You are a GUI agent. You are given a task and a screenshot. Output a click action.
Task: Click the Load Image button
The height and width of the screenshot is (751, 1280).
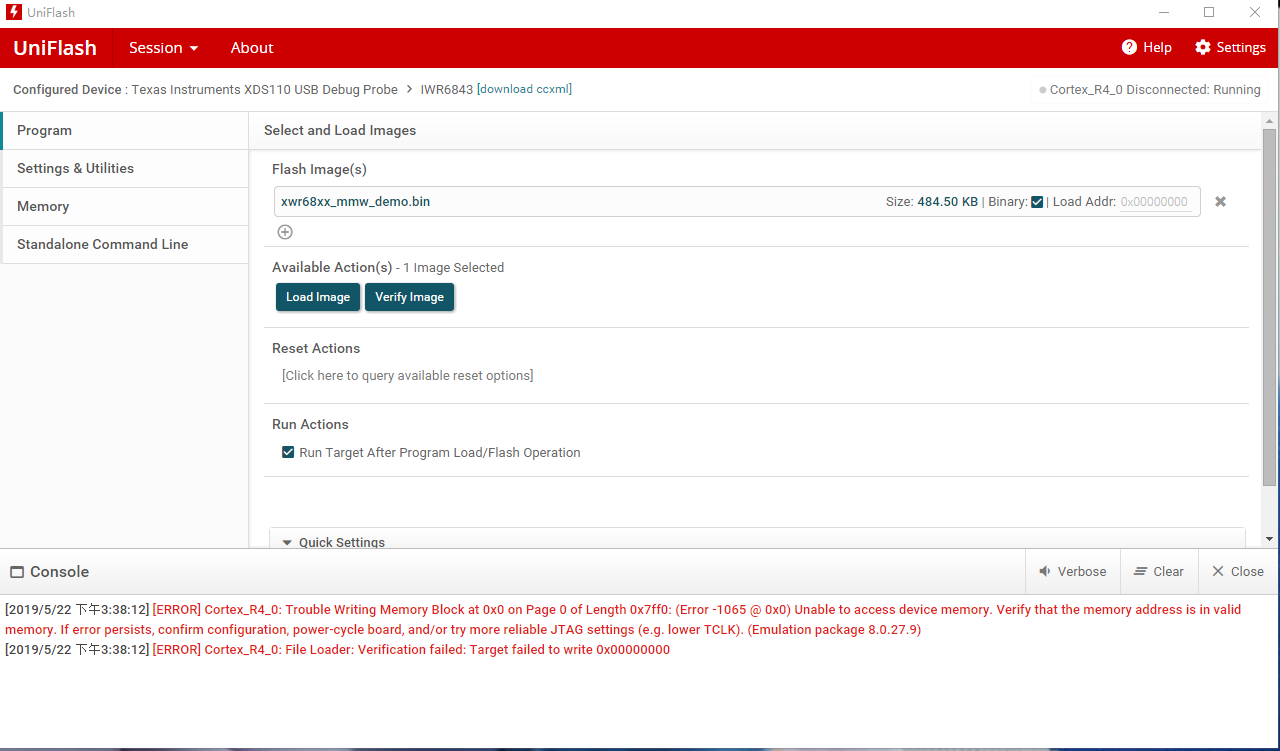click(317, 296)
